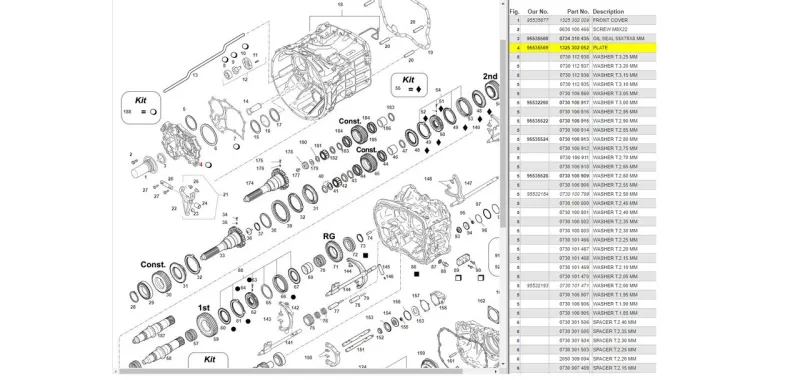Click the Our No. column header
Viewport: 800px width, 380px height.
click(538, 11)
